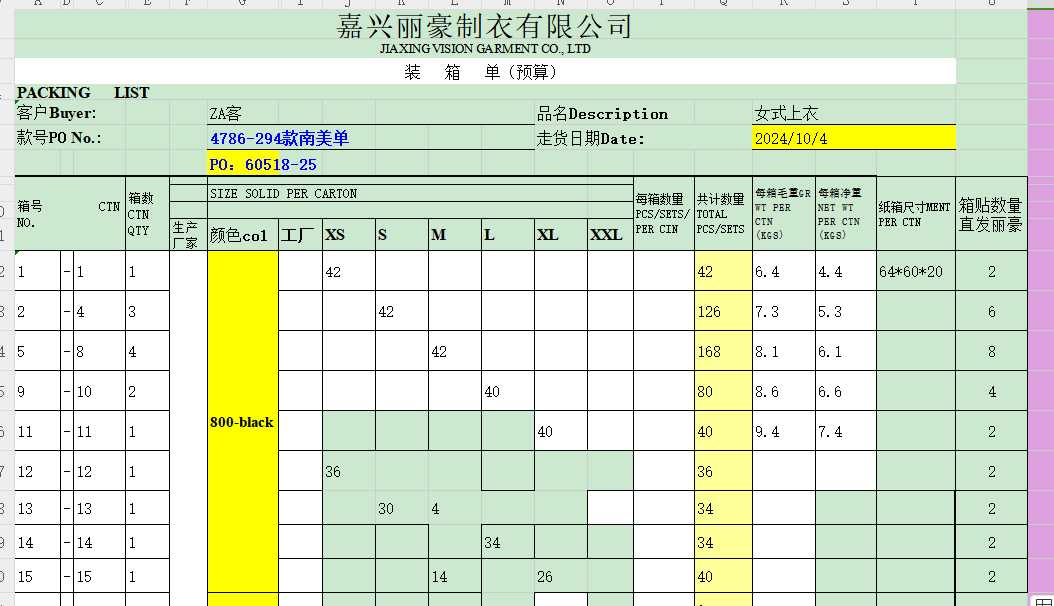
Task: Select the yellow PO:60518-25 cell
Action: pos(263,164)
